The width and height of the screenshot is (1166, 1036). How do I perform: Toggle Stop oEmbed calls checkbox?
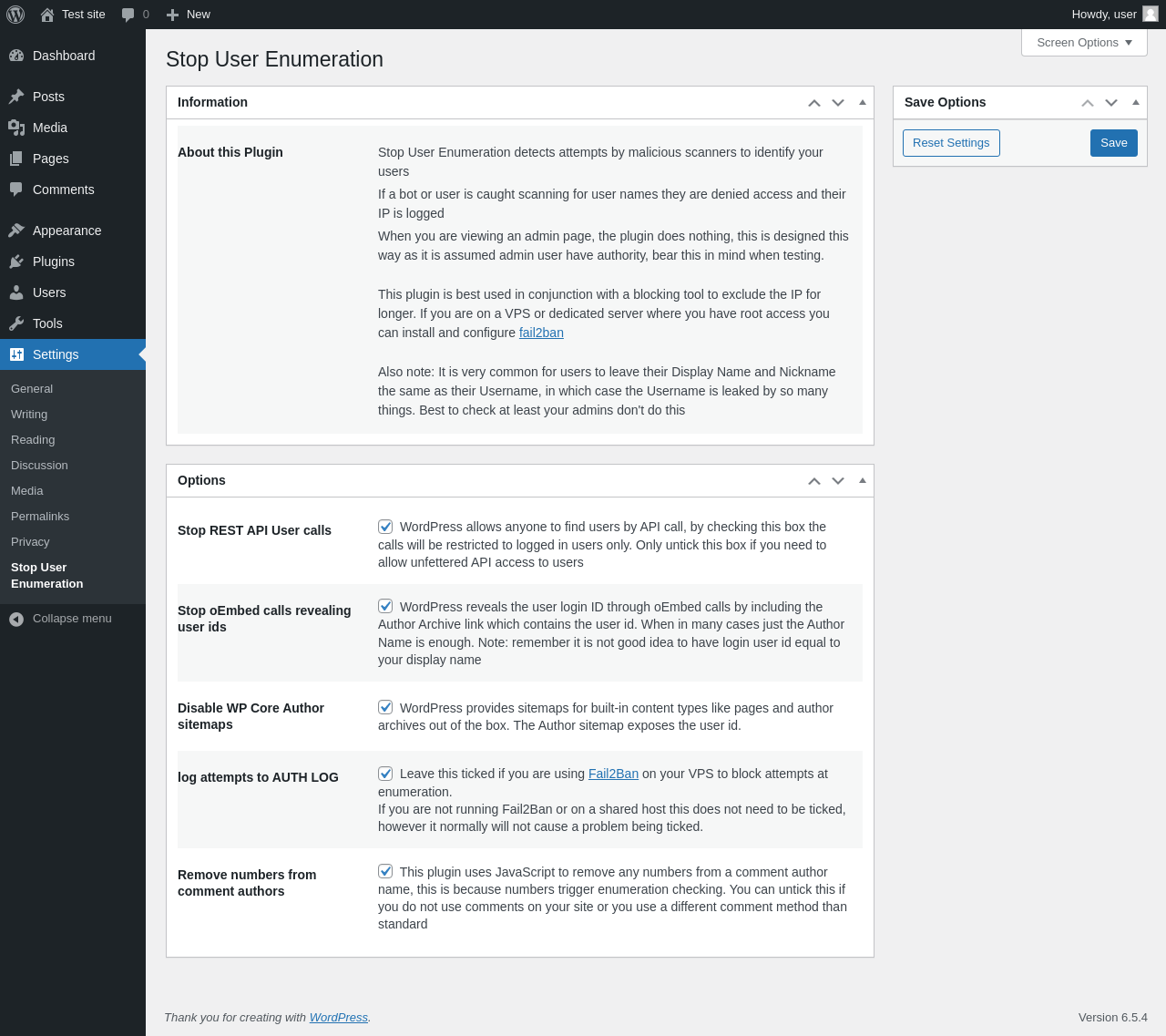tap(385, 606)
